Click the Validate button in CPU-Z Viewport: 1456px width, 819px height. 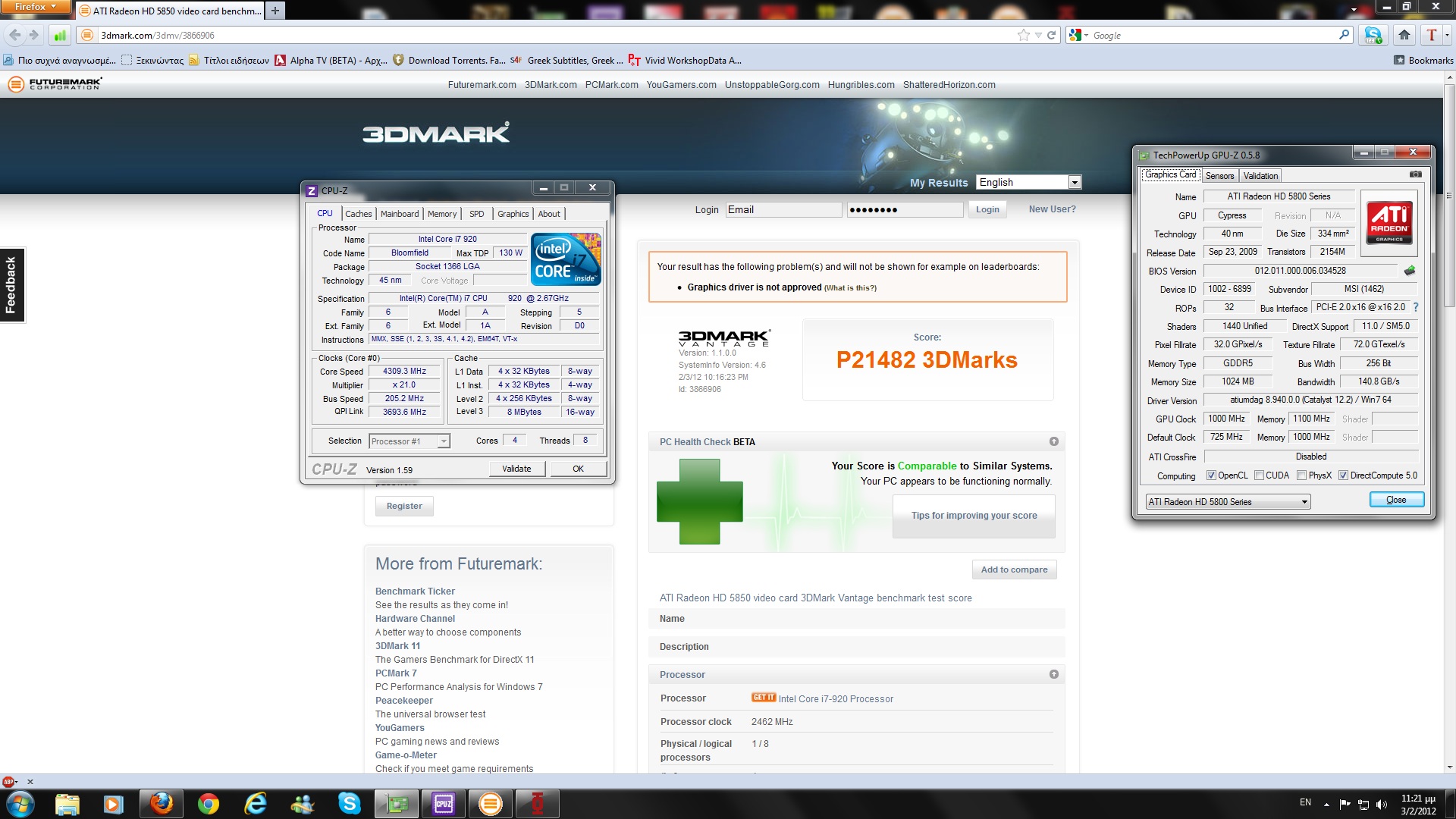point(516,469)
